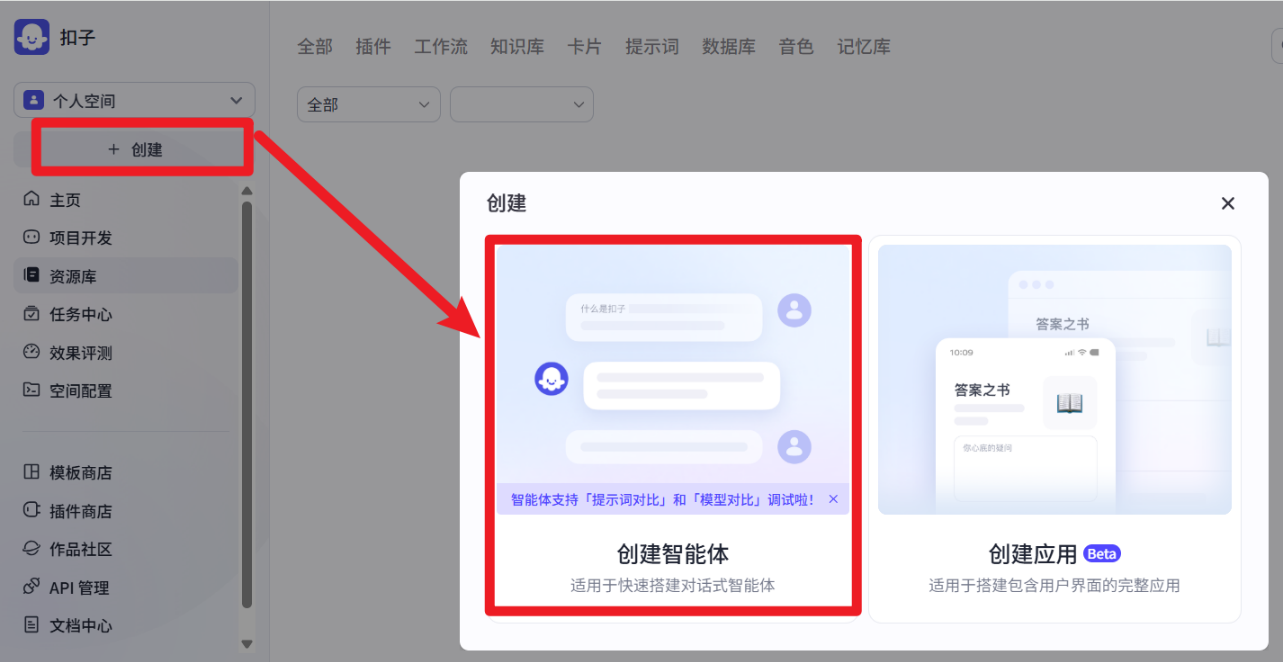Click the 空间配置 icon

pyautogui.click(x=32, y=390)
